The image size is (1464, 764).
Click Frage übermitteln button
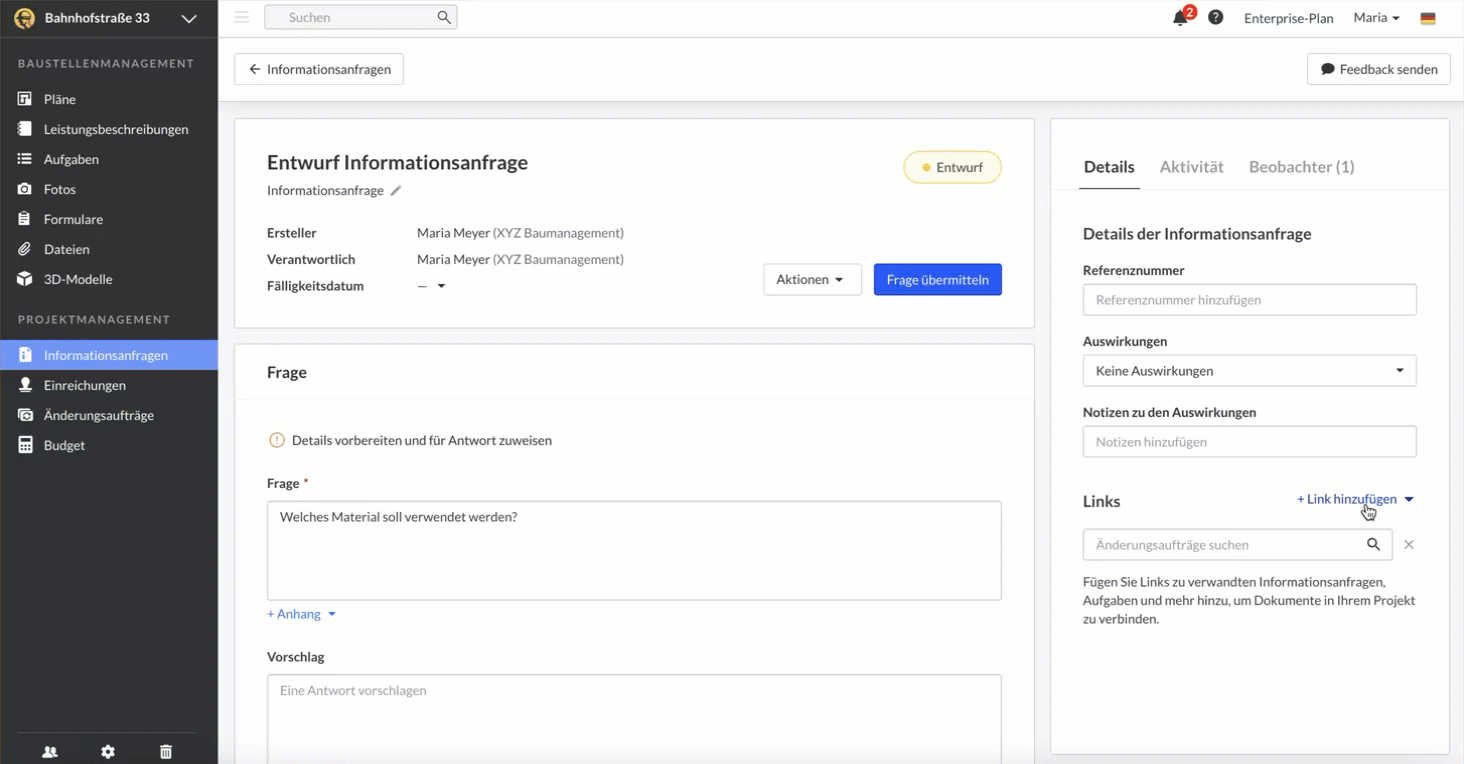pos(938,280)
